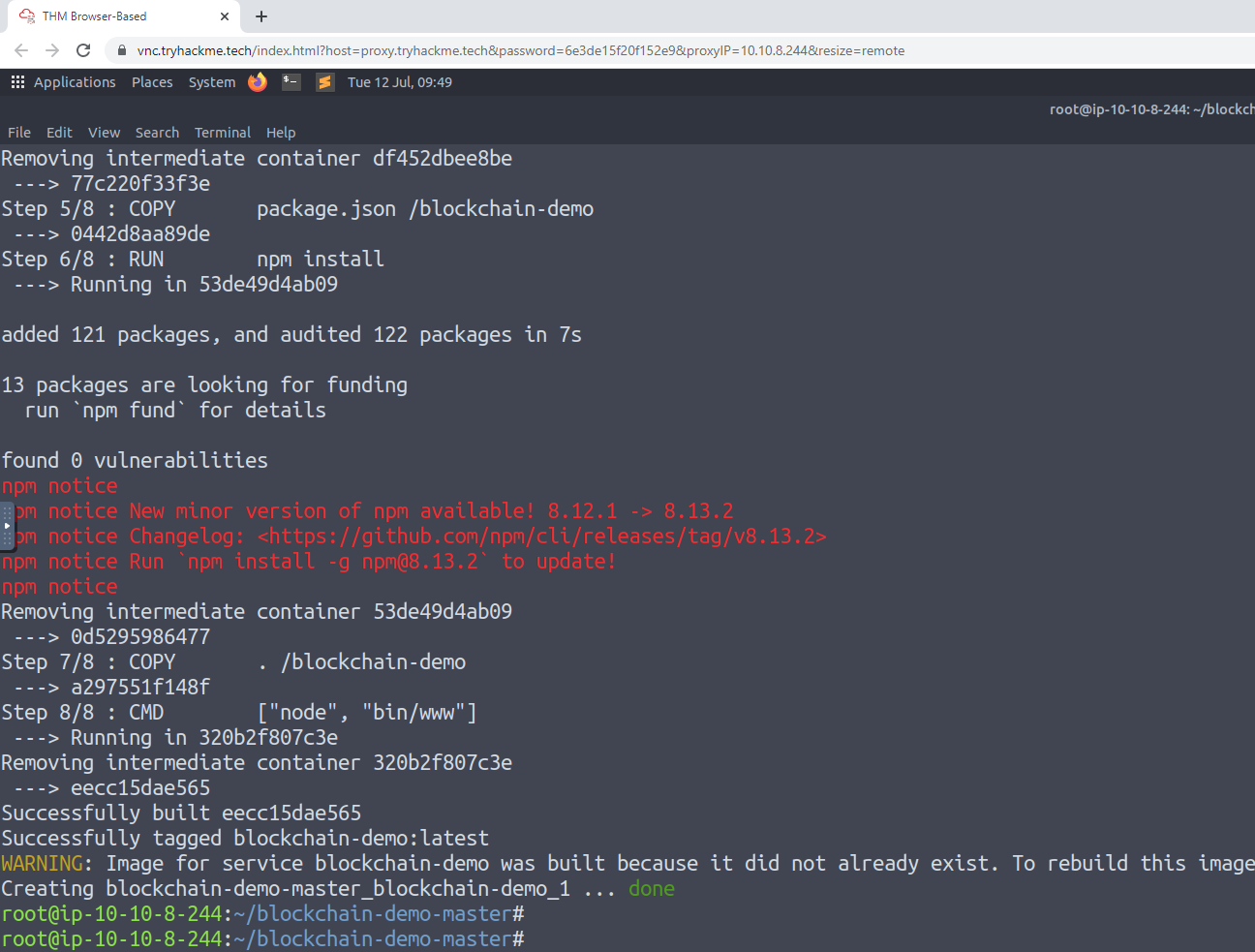Click the browser forward arrow
Viewport: 1255px width, 952px height.
tap(52, 50)
